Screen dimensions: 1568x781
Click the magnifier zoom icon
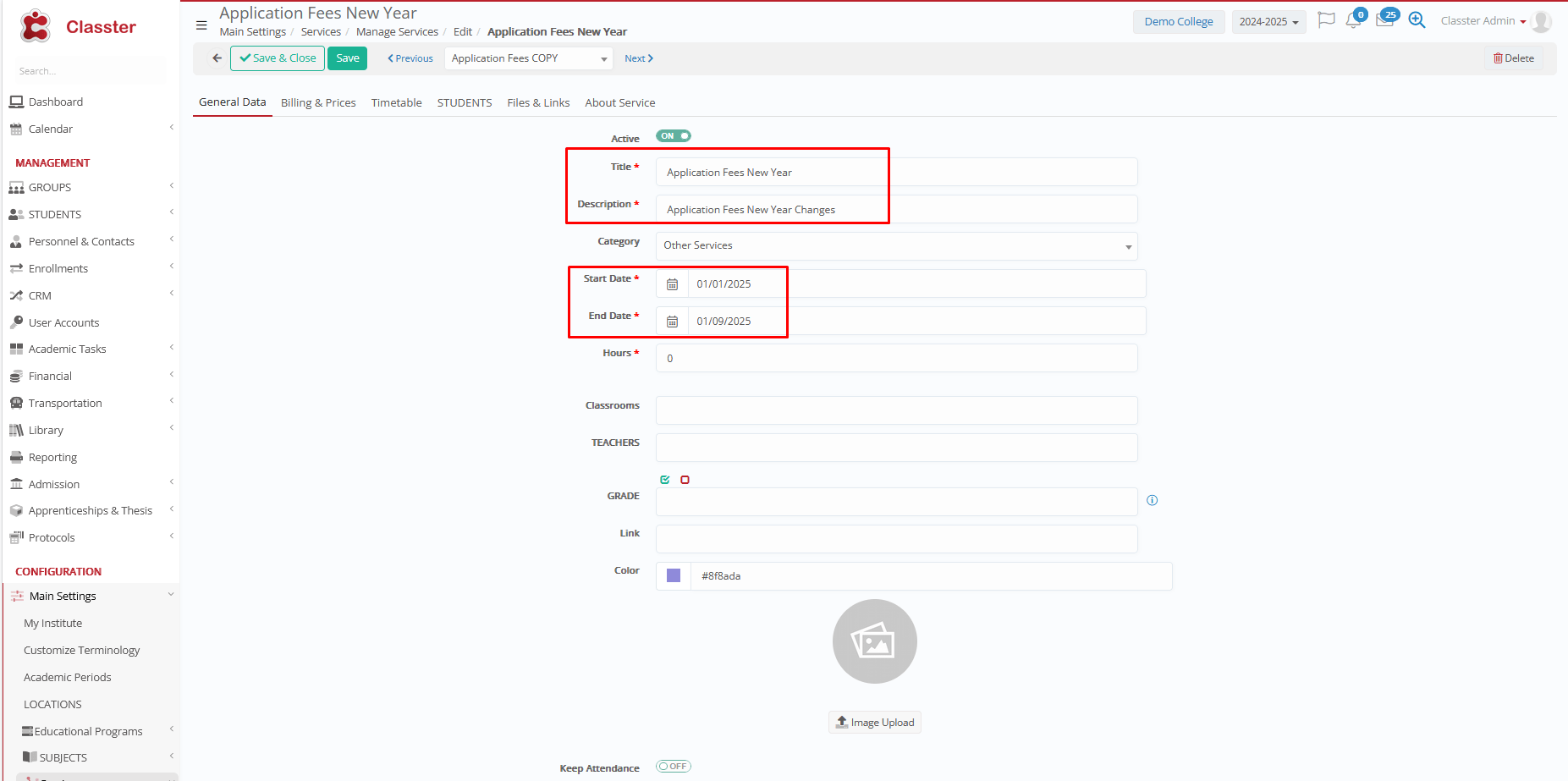click(1417, 20)
